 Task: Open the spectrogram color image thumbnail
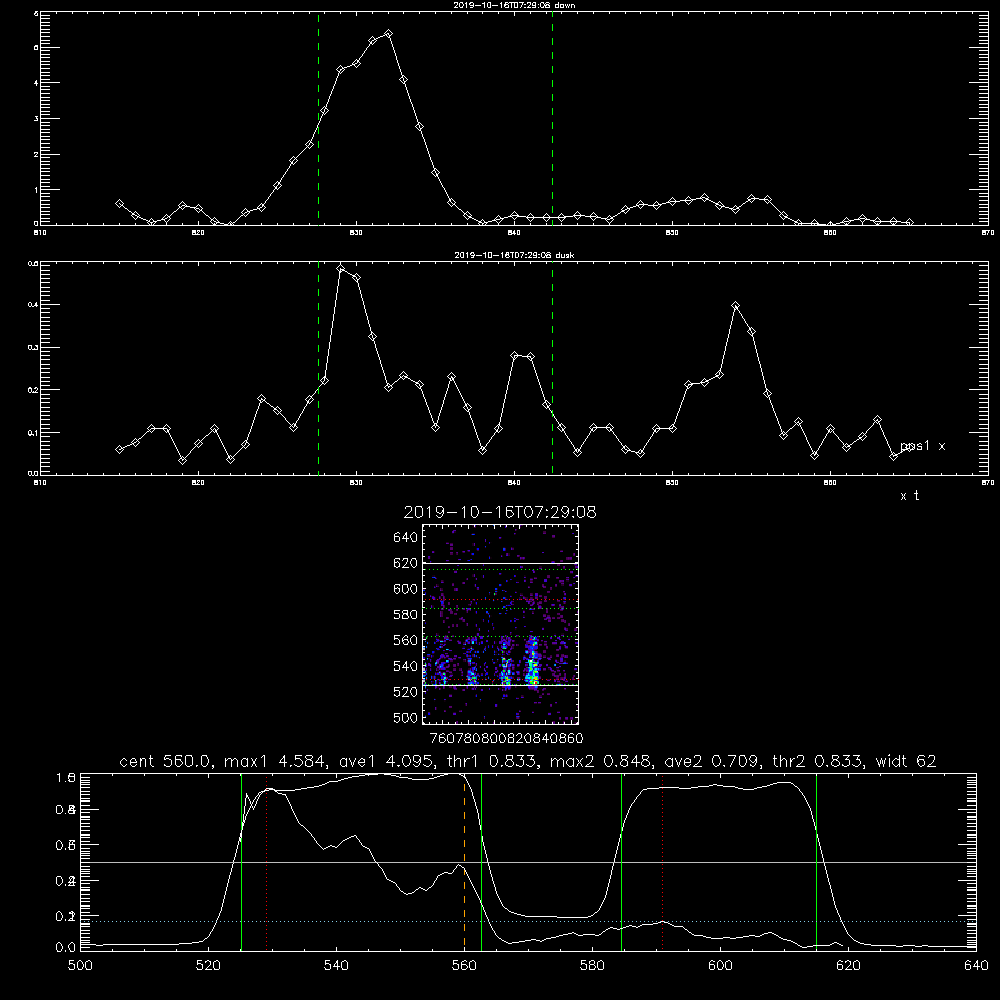coord(501,624)
